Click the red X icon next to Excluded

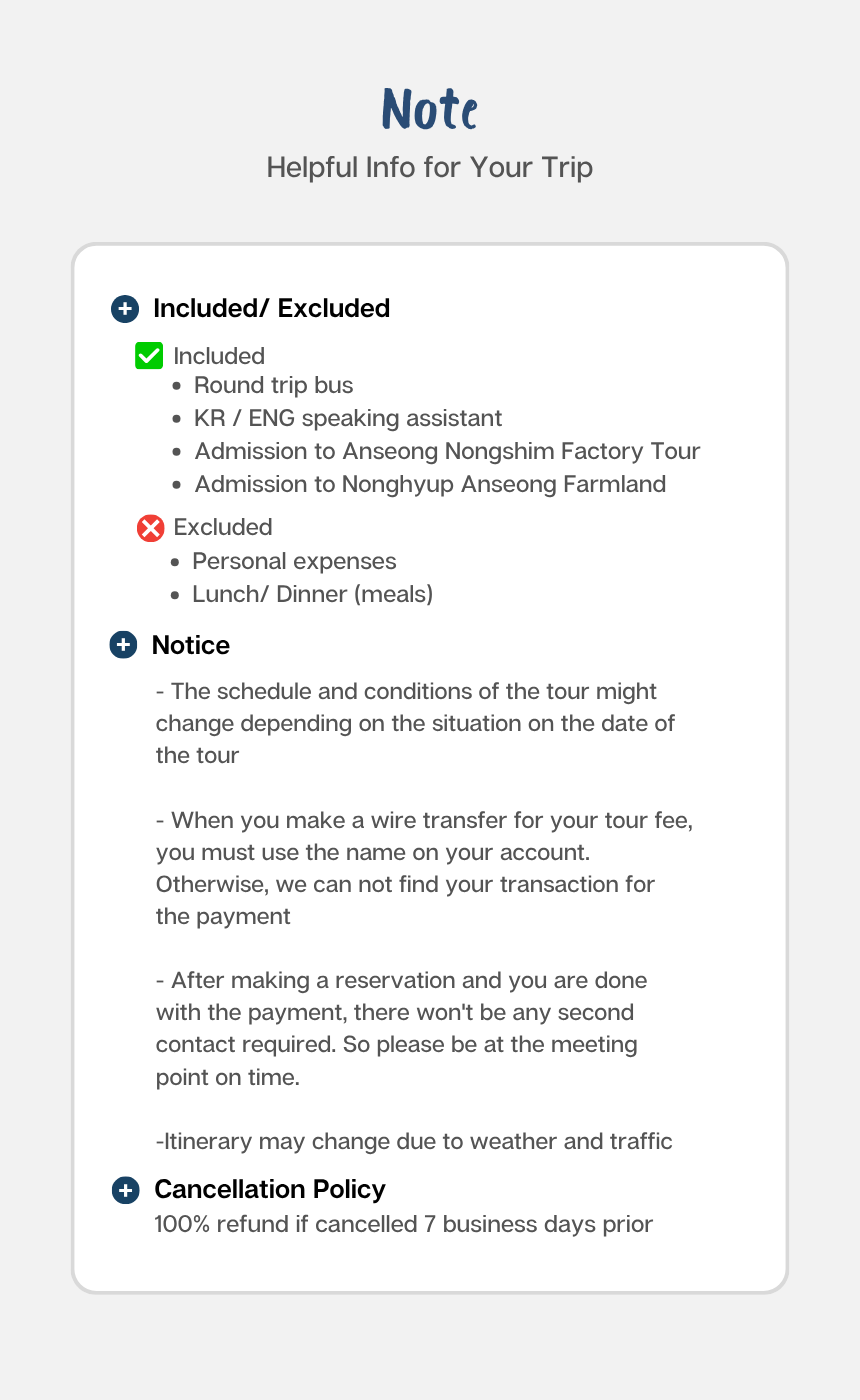point(150,527)
